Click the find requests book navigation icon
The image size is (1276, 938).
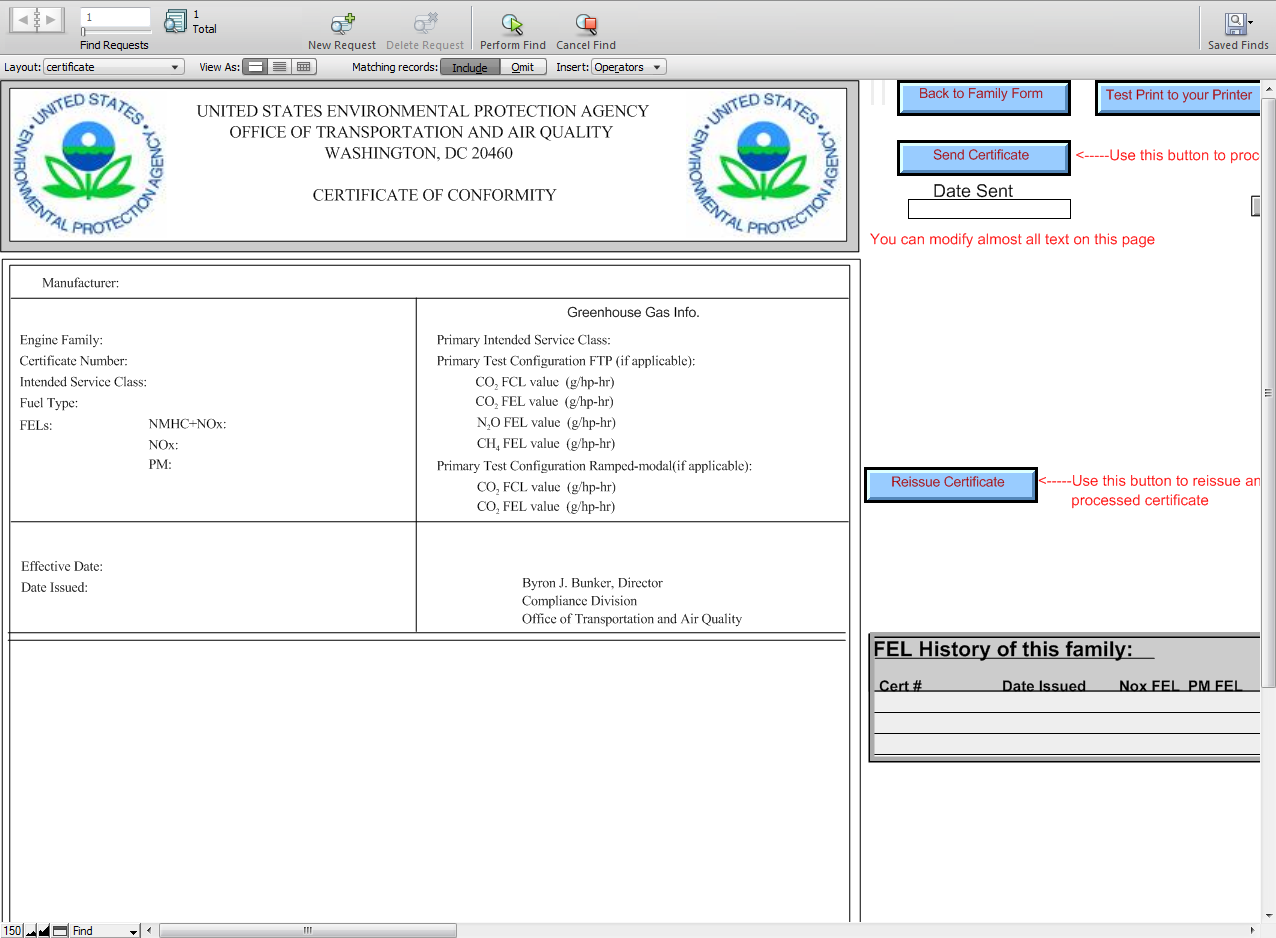[37, 19]
